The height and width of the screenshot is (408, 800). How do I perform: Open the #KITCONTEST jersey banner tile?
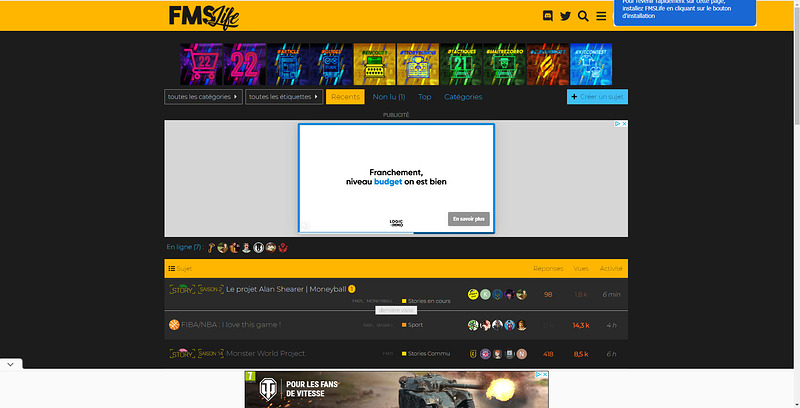coord(591,64)
